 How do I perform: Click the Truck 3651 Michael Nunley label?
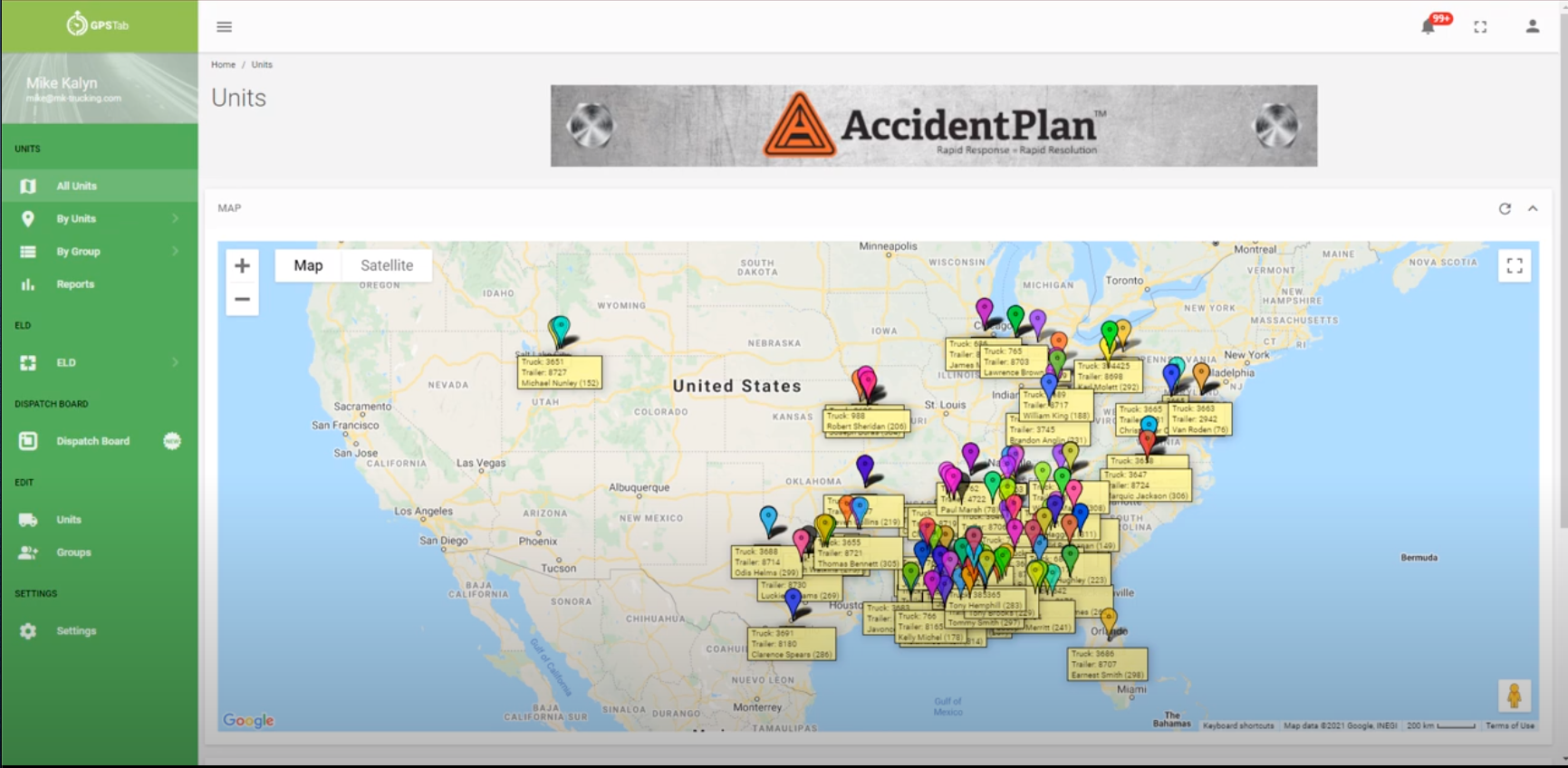click(x=560, y=372)
